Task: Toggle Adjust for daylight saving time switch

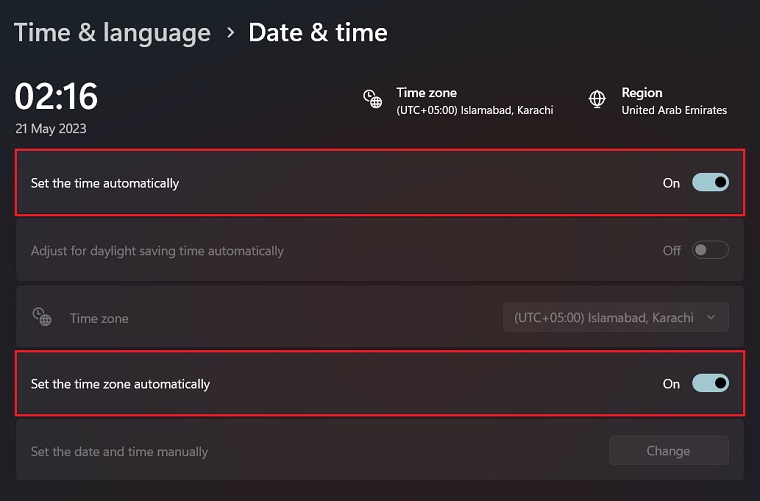Action: [x=710, y=250]
